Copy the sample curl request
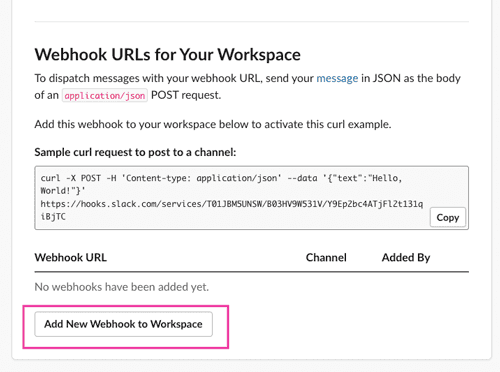Image resolution: width=500 pixels, height=372 pixels. (x=448, y=217)
